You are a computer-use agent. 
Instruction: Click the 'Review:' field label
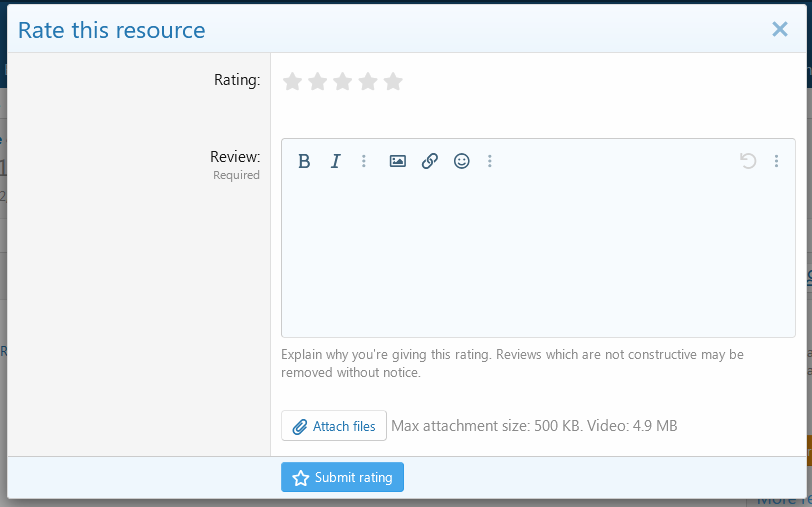coord(235,156)
